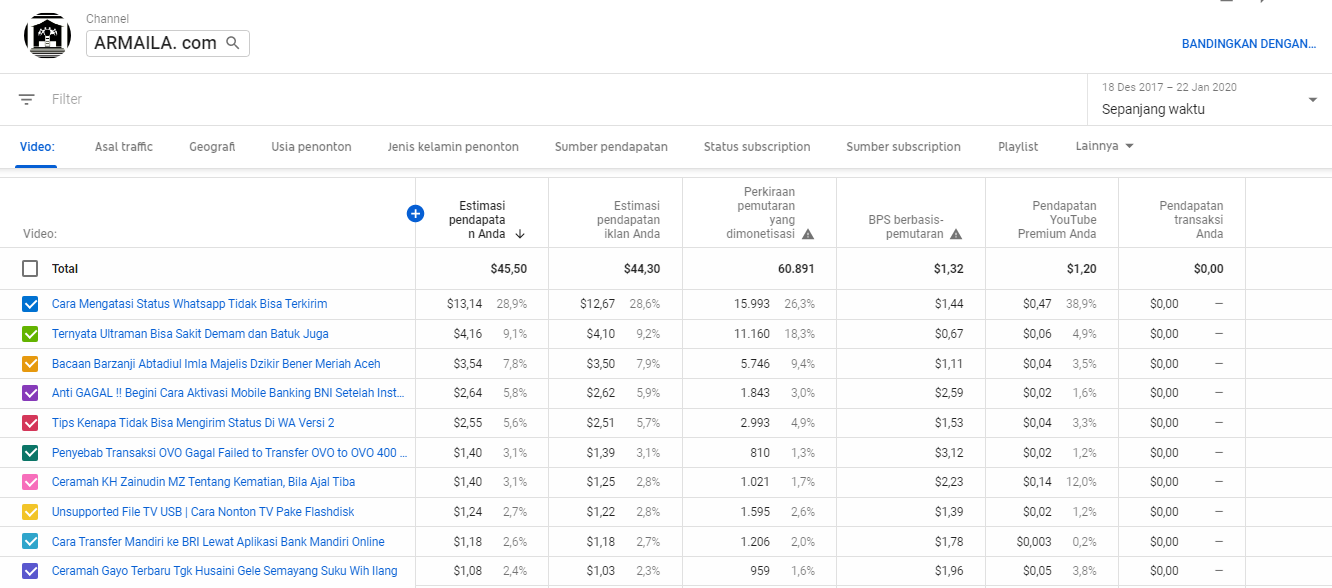Click the warning triangle on Perkiraan pemutaran yang dimonetisasi

[x=809, y=234]
